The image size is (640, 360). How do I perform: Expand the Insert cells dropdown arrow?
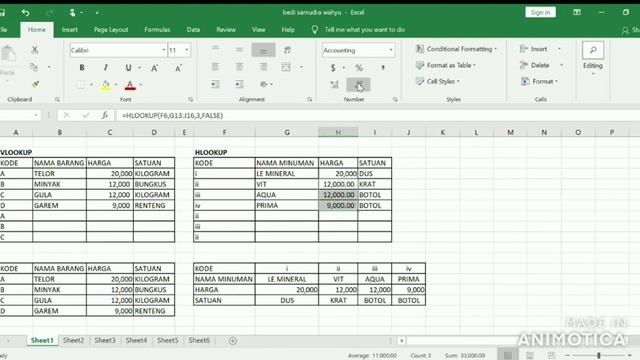pyautogui.click(x=559, y=49)
